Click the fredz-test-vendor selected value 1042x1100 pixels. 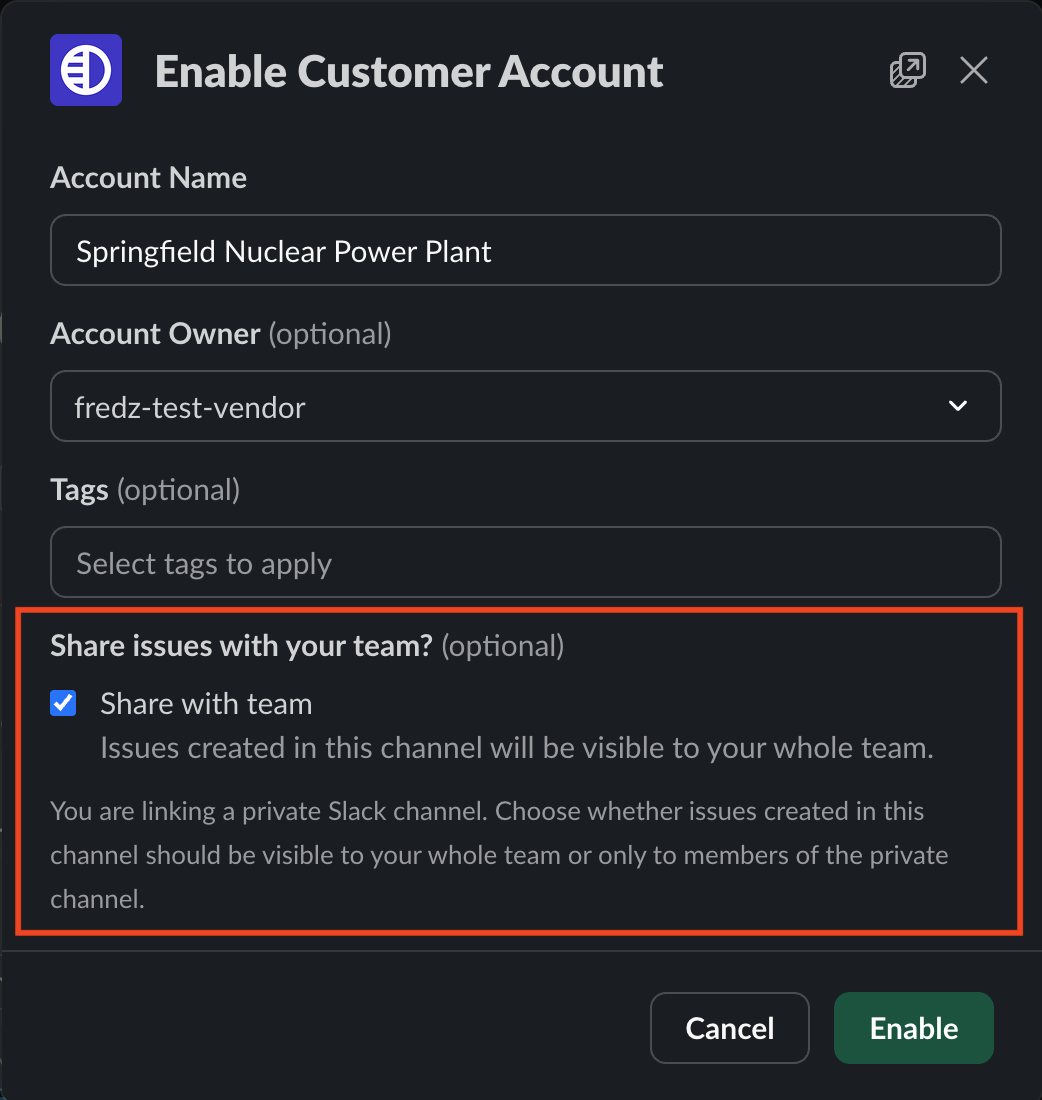pos(190,408)
